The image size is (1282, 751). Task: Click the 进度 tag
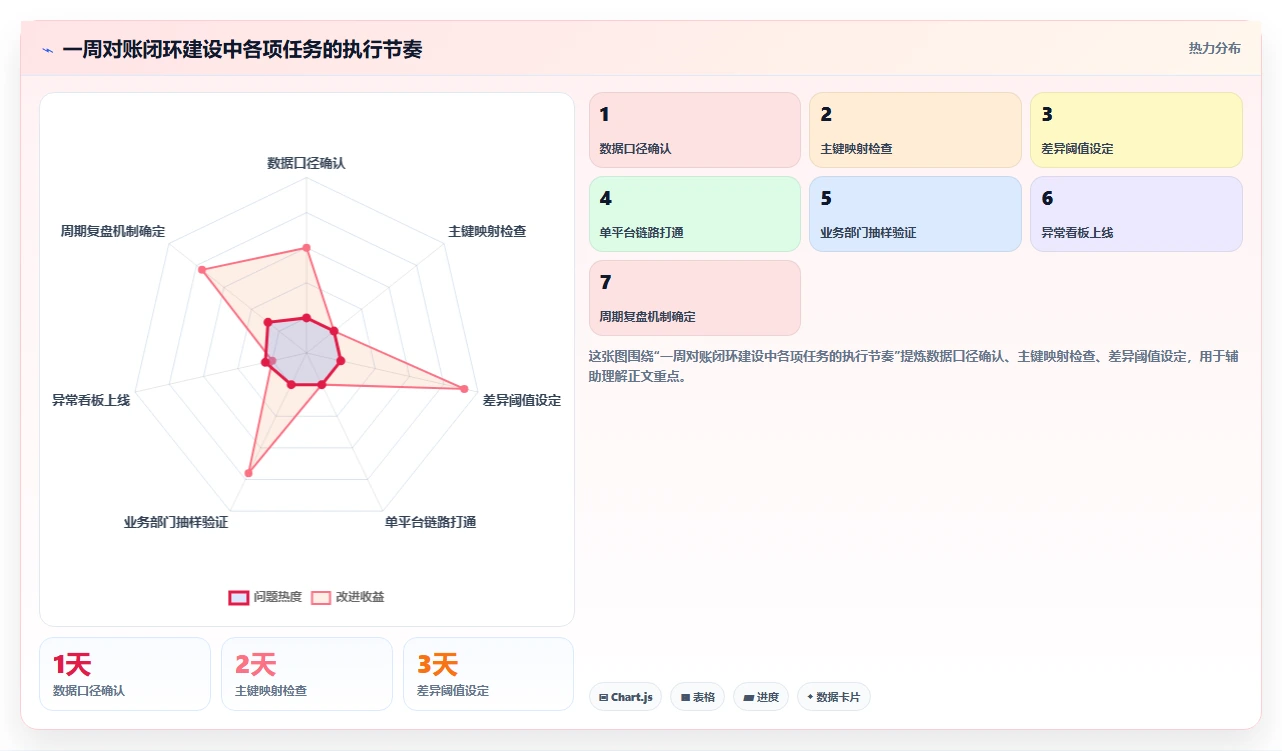(x=761, y=697)
